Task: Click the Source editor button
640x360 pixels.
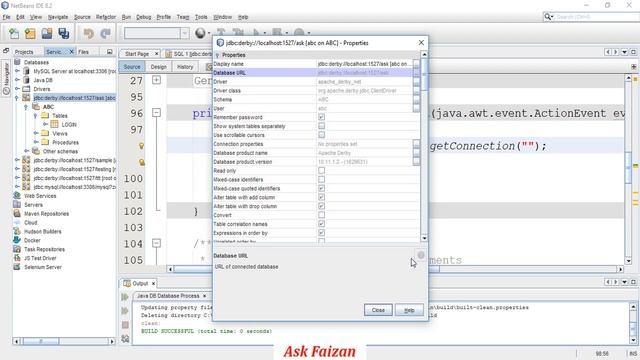Action: pos(132,67)
